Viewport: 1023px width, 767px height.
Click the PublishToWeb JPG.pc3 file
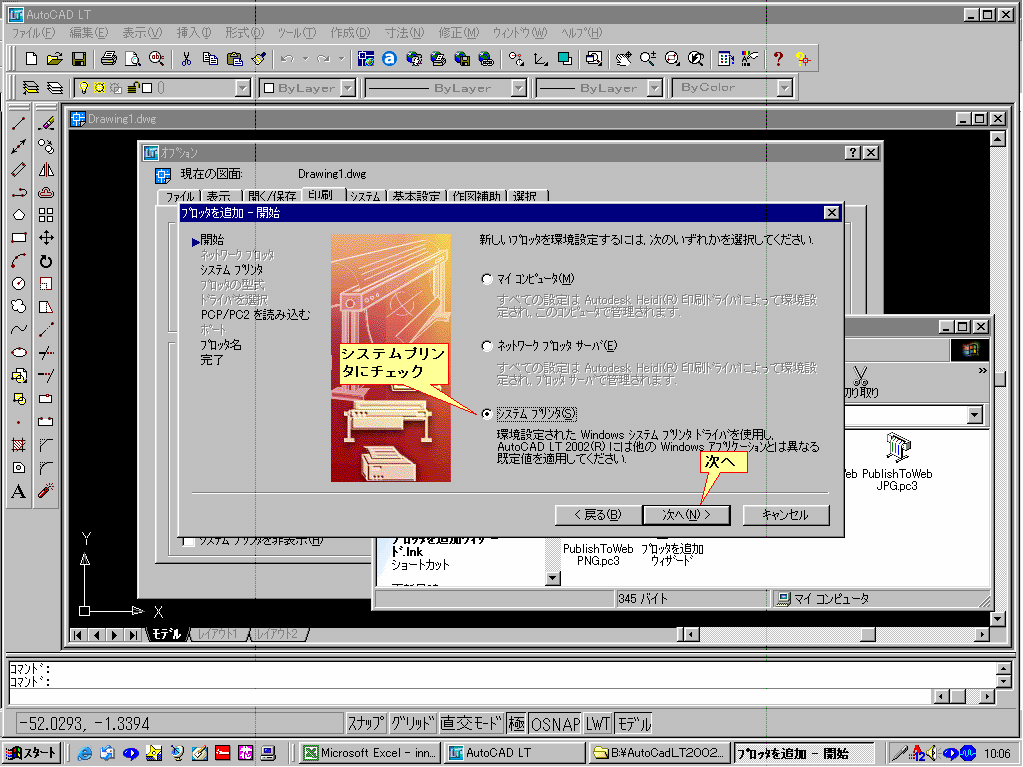point(897,462)
